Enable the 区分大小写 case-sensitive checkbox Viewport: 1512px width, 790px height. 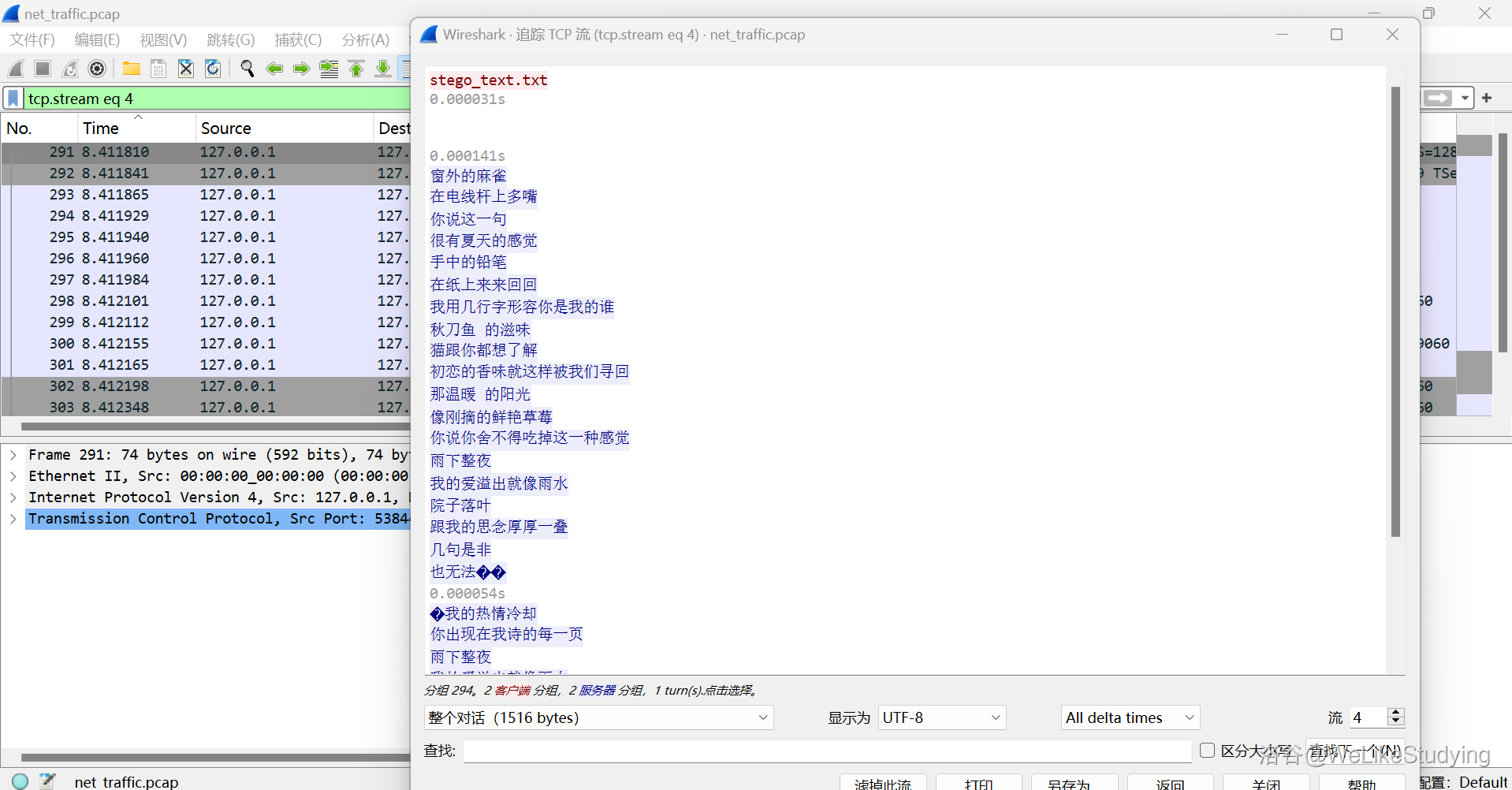point(1207,750)
